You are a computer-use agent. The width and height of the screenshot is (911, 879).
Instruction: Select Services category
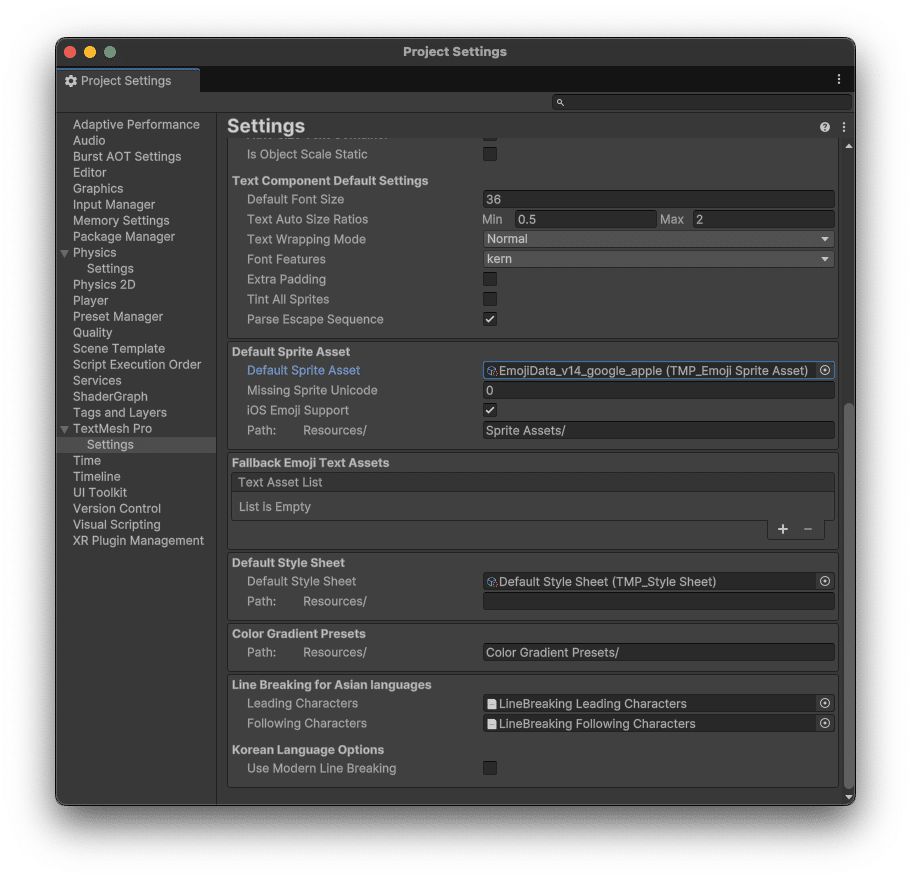pyautogui.click(x=97, y=381)
